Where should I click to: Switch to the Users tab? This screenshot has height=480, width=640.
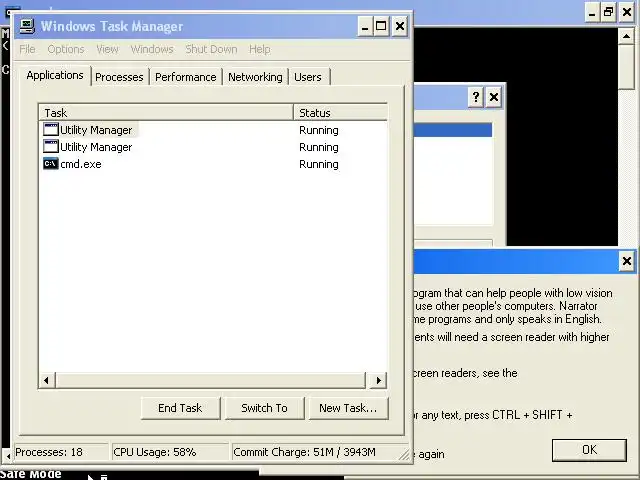(x=308, y=77)
